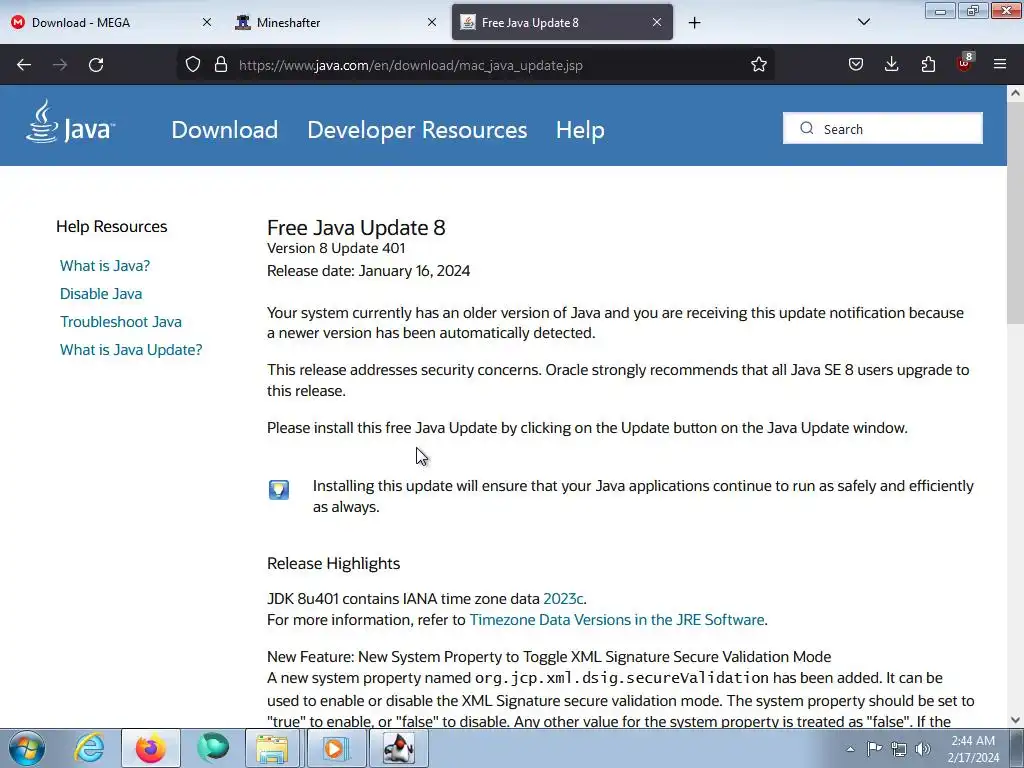Click the taskbar clock showing 2:44 AM

point(973,749)
